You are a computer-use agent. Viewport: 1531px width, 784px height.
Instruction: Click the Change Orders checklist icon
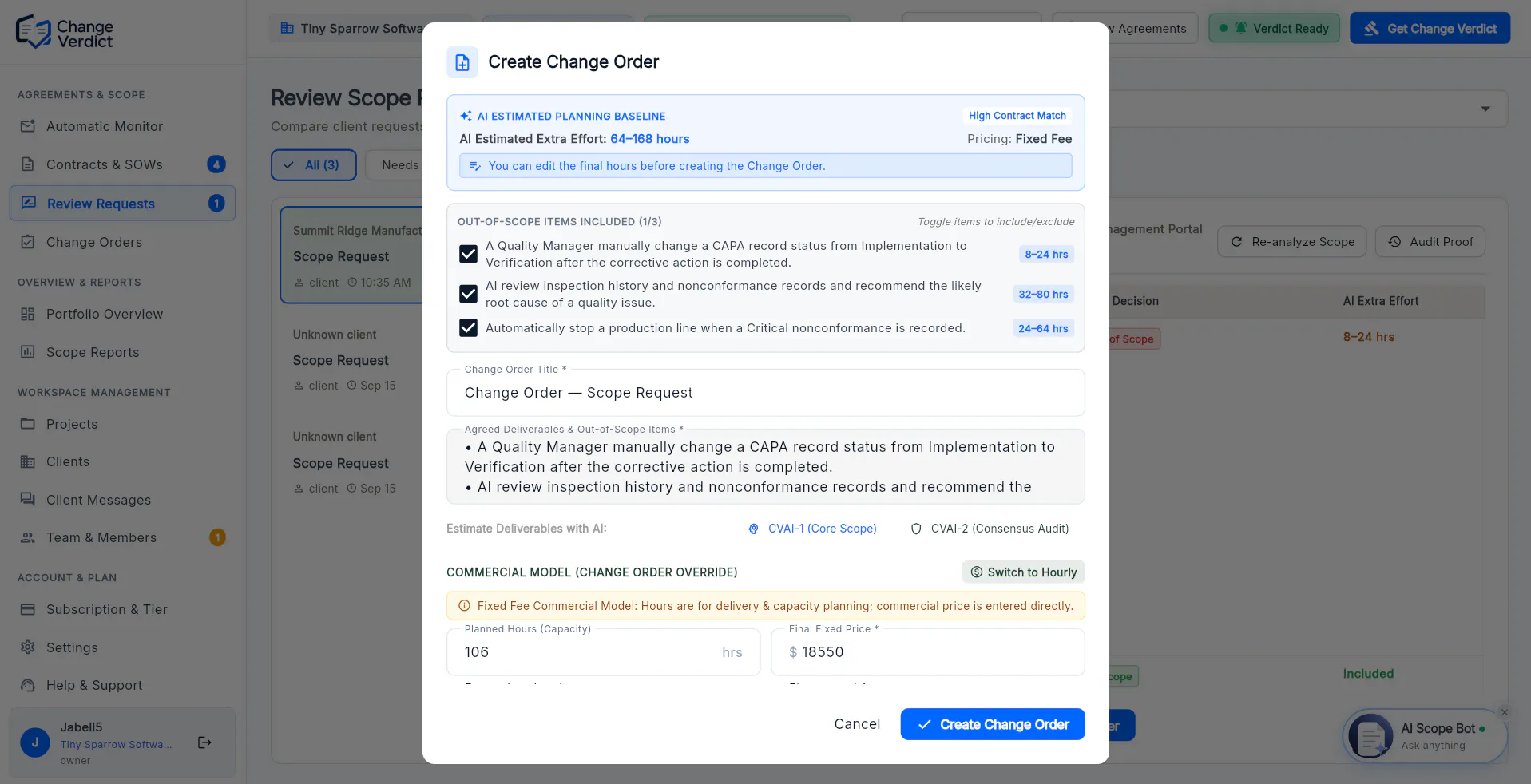[28, 242]
